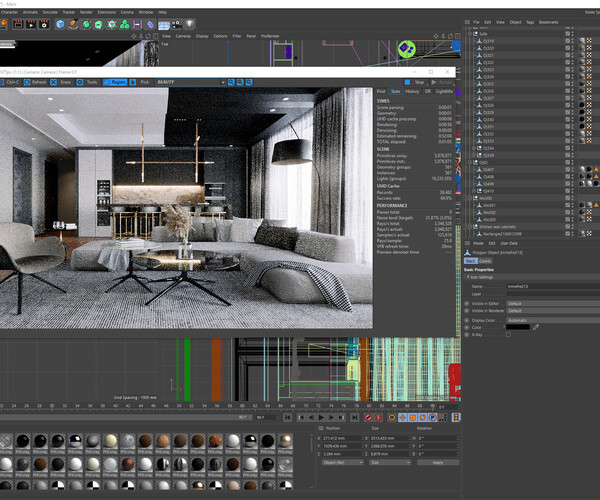Expand the Oj339 null object

[x=474, y=155]
